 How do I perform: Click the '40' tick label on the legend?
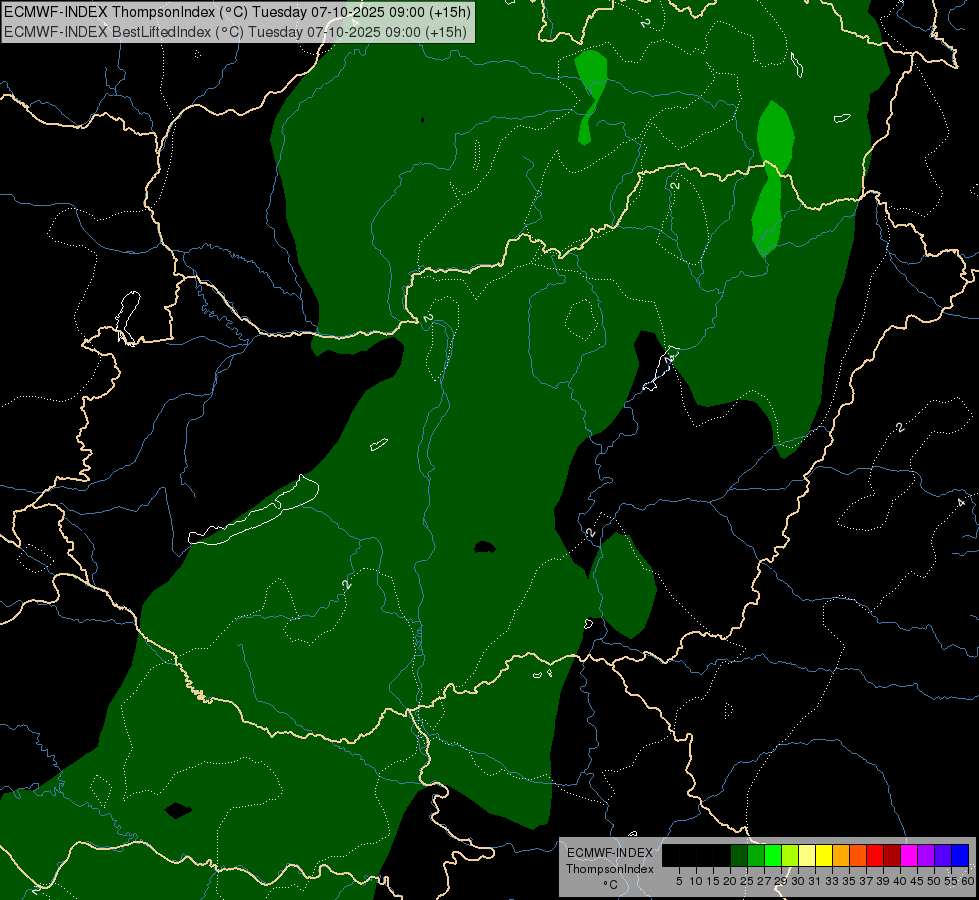click(x=900, y=881)
